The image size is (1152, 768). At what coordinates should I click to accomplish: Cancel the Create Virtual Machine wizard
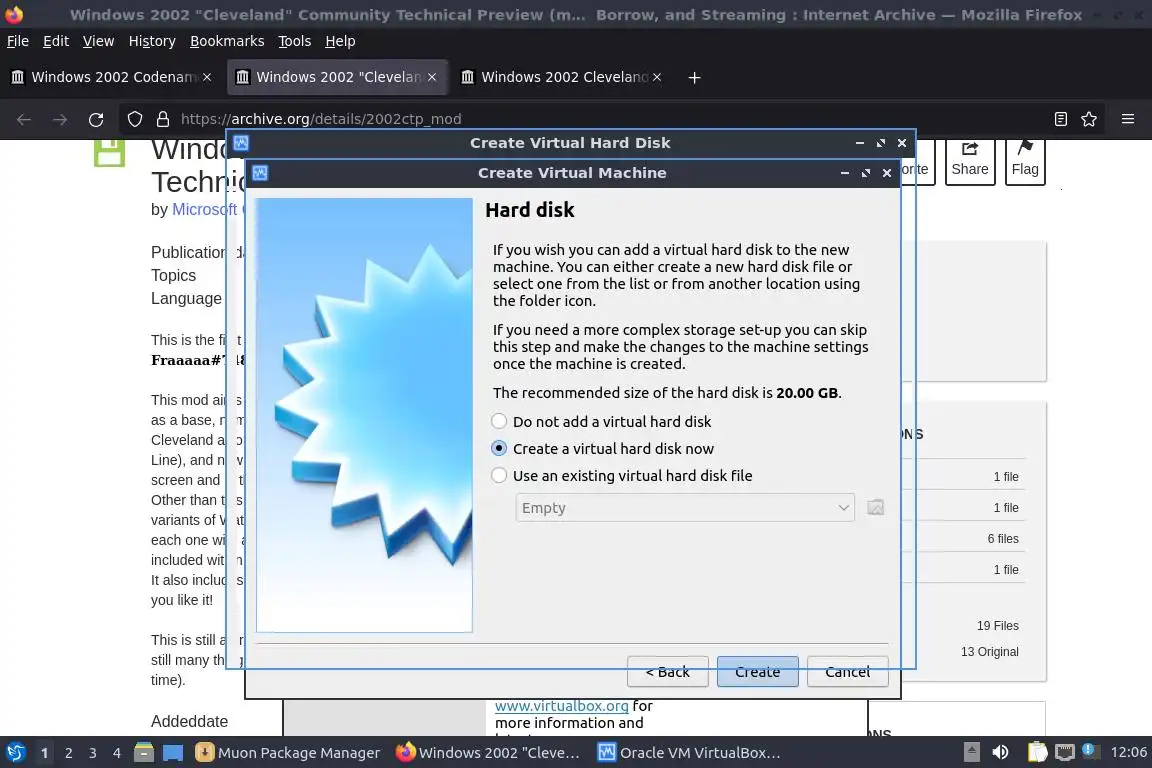click(x=848, y=672)
